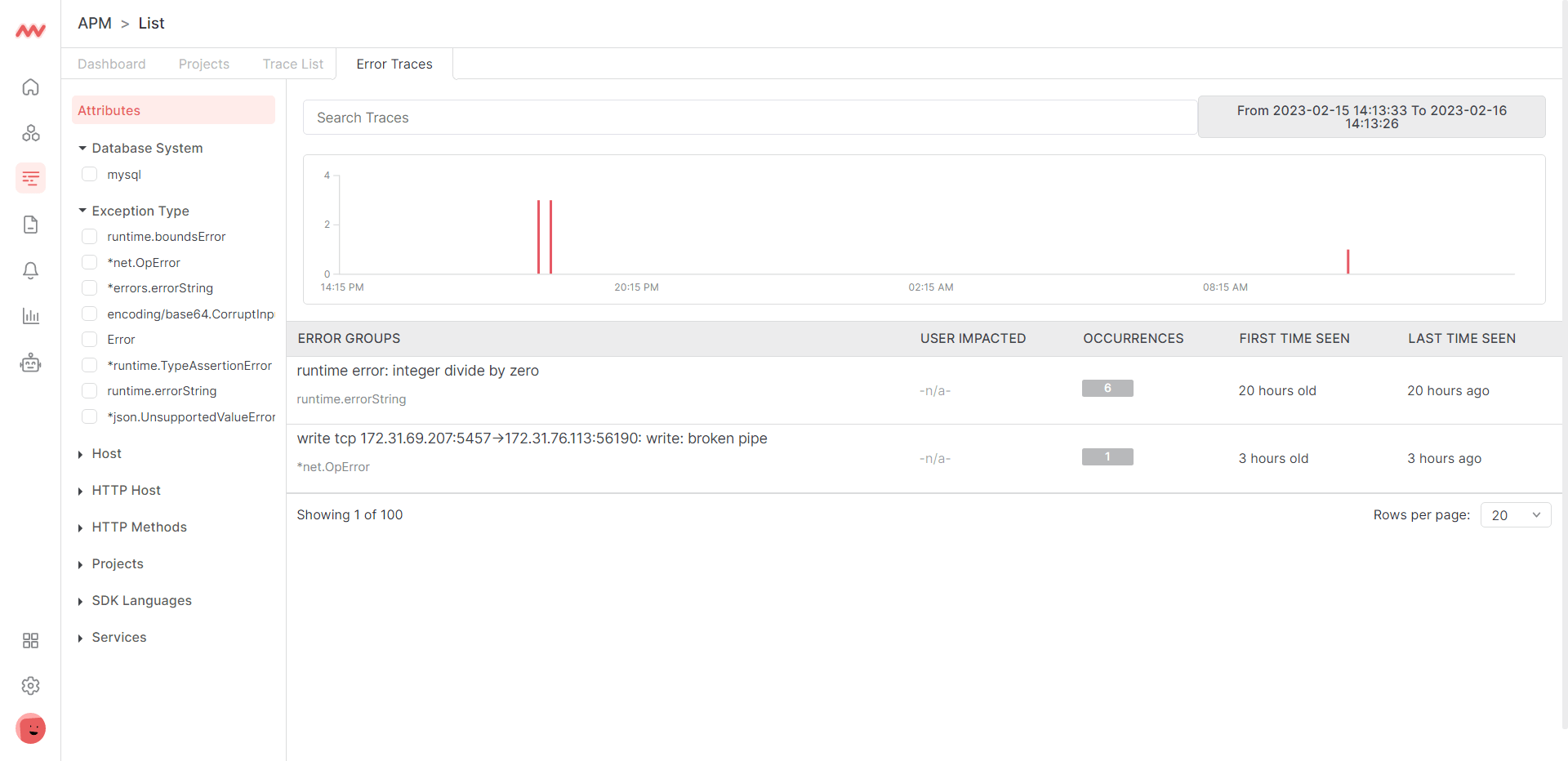This screenshot has width=1568, height=761.
Task: Select the APM traces sidebar icon
Action: click(x=30, y=178)
